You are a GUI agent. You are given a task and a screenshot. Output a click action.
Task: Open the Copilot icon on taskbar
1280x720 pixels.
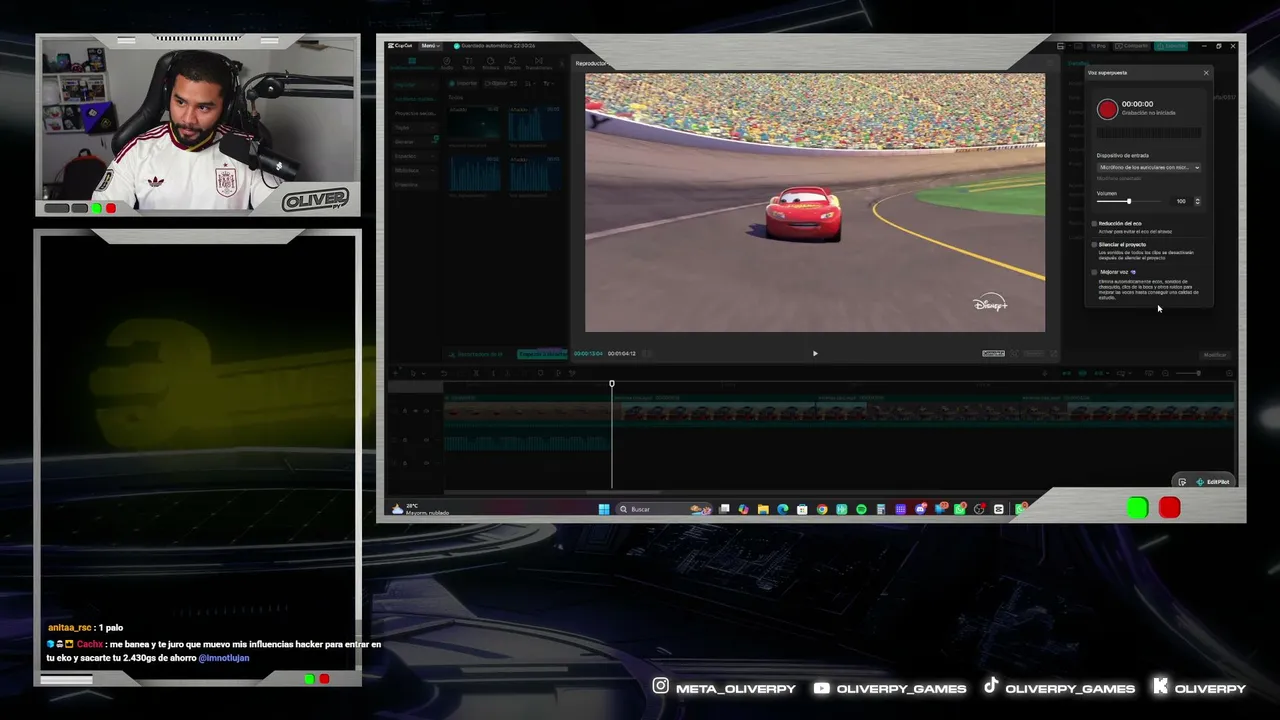click(743, 509)
